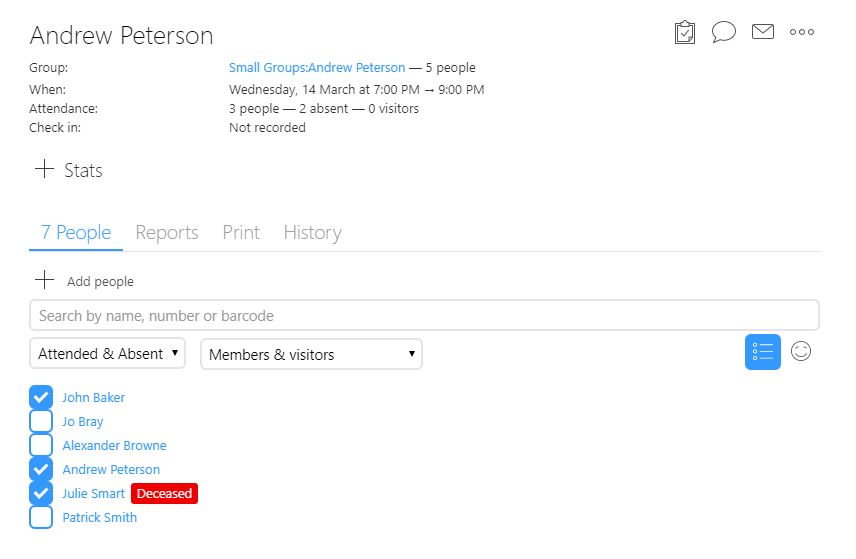The height and width of the screenshot is (559, 856).
Task: Uncheck John Baker's attendance checkbox
Action: (x=41, y=398)
